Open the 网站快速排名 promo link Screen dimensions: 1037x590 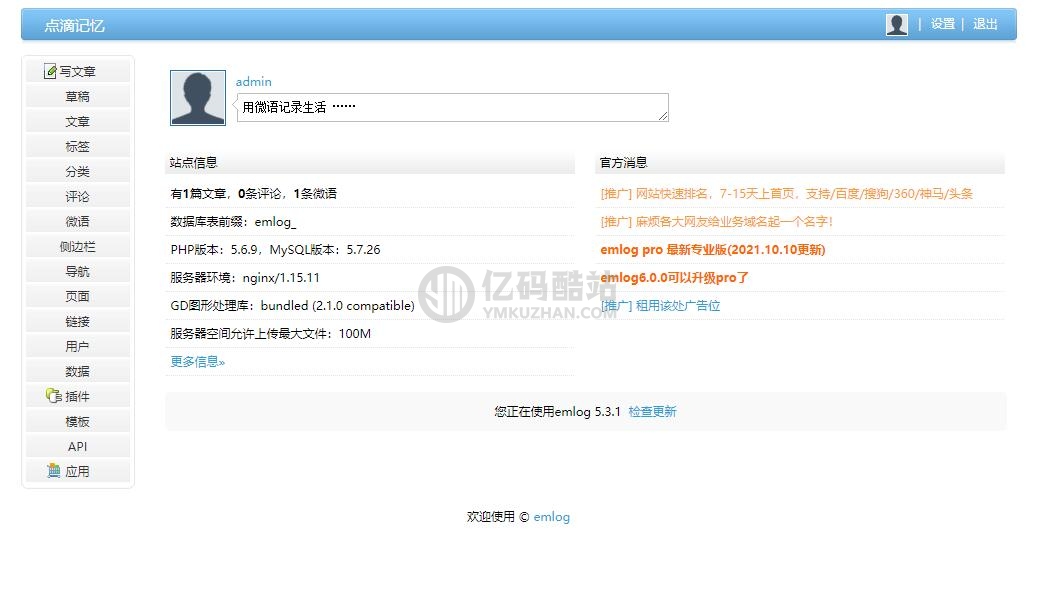point(786,194)
